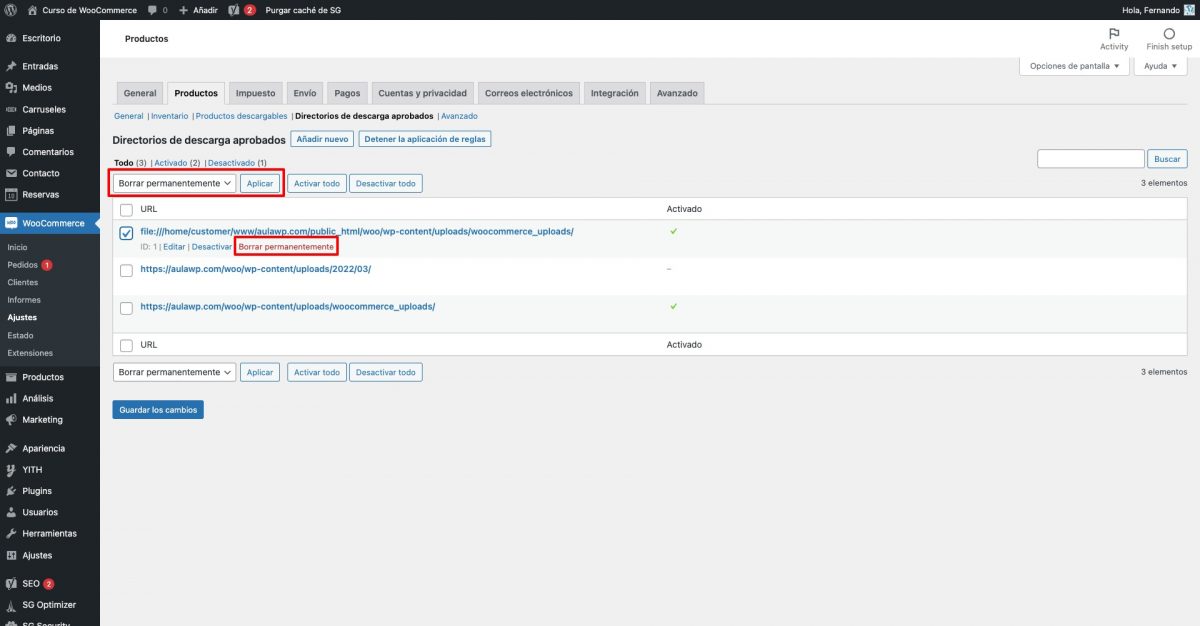
Task: Expand the Opciones de pantalla panel
Action: (1074, 66)
